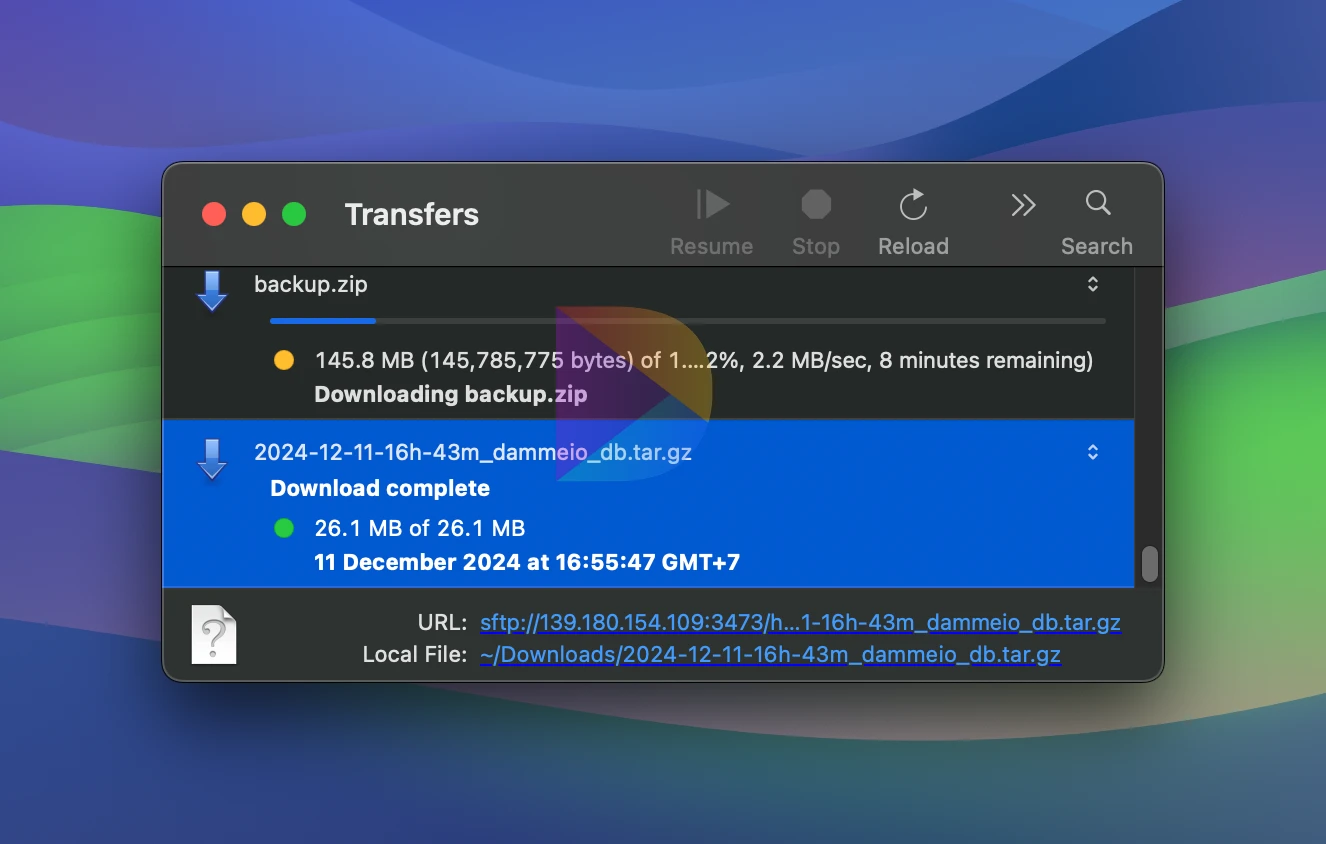1326x844 pixels.
Task: Open the Local File path link
Action: 770,655
